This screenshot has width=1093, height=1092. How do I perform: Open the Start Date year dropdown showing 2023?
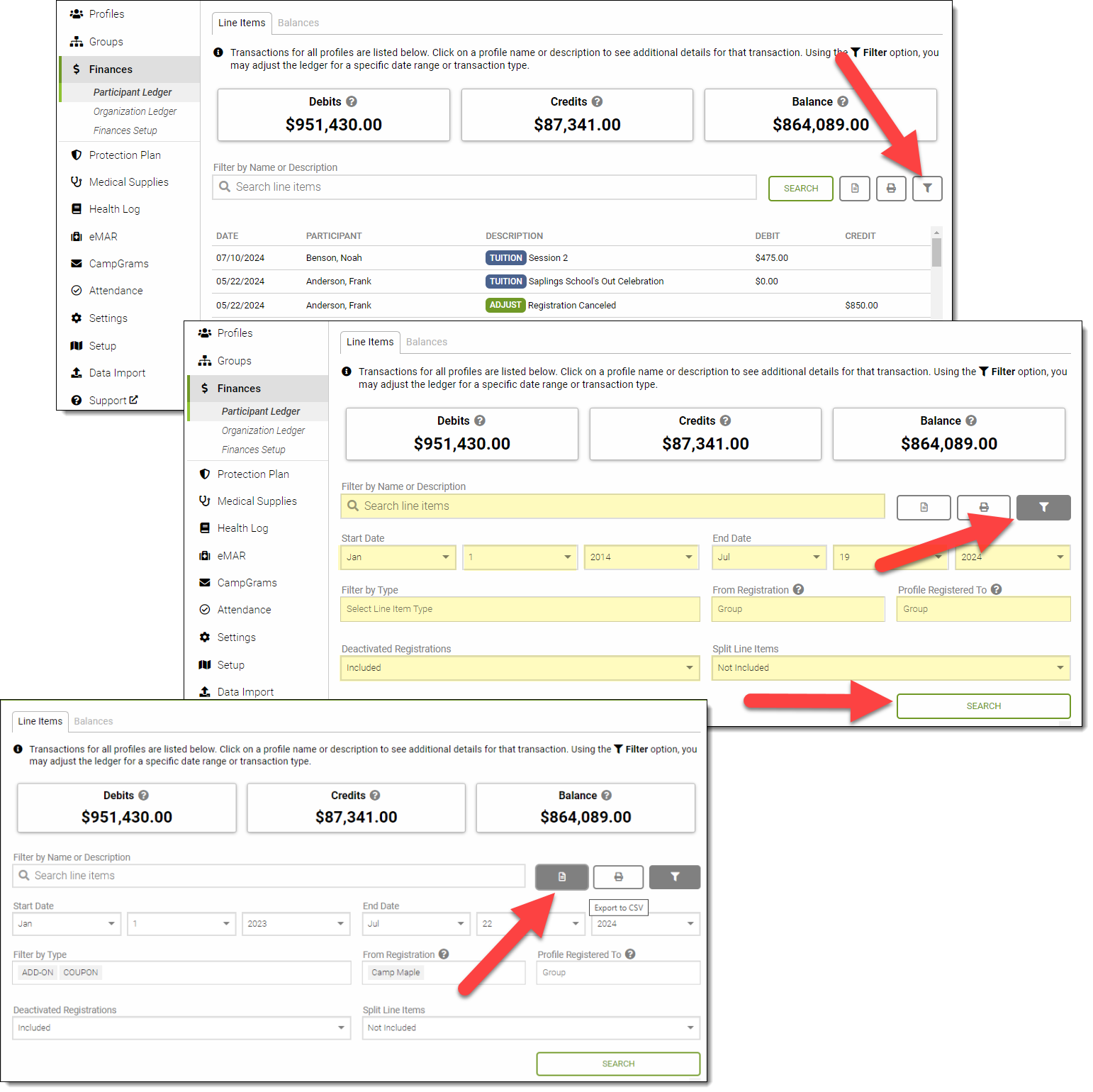295,924
